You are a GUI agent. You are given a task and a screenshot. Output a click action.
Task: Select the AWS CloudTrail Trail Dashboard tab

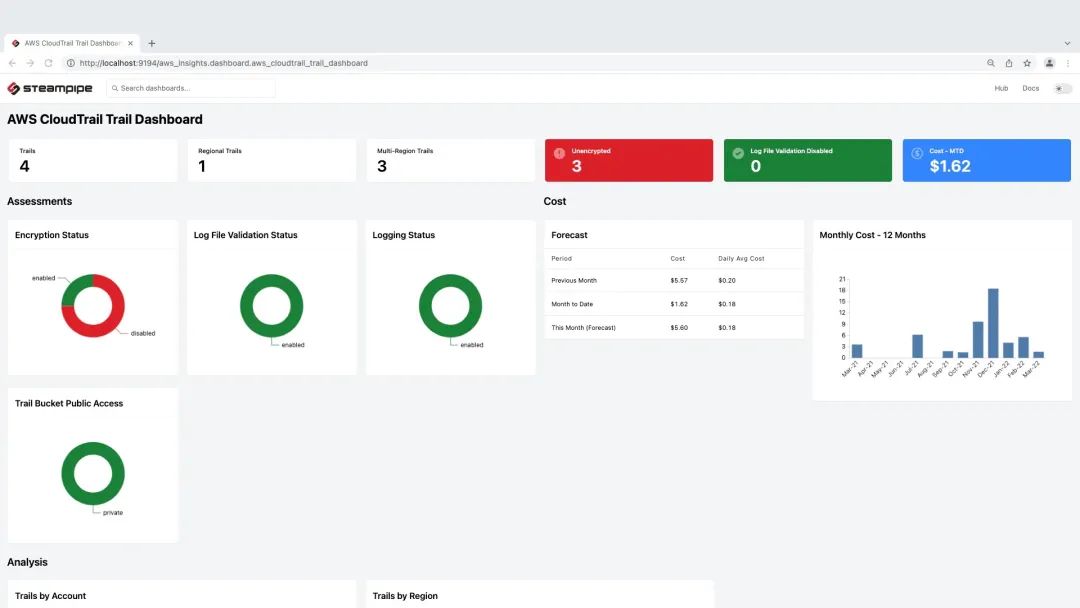click(70, 43)
